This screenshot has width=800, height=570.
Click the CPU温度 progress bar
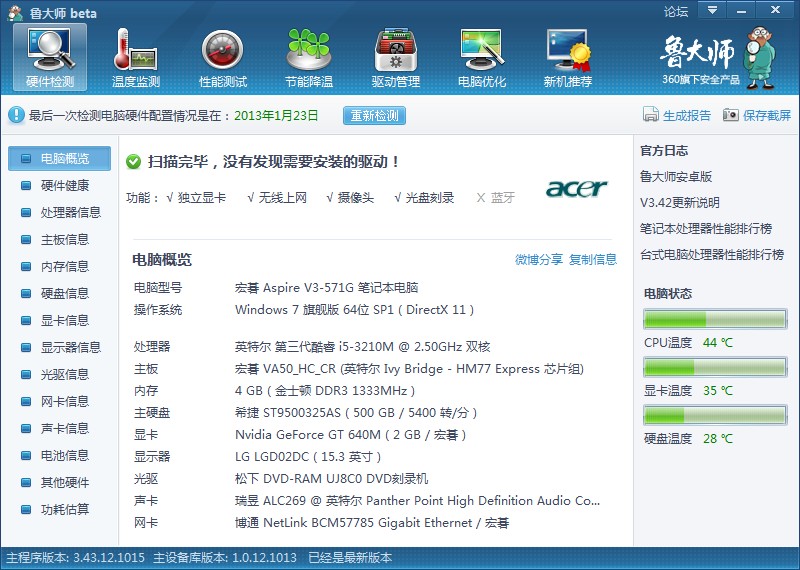[715, 319]
